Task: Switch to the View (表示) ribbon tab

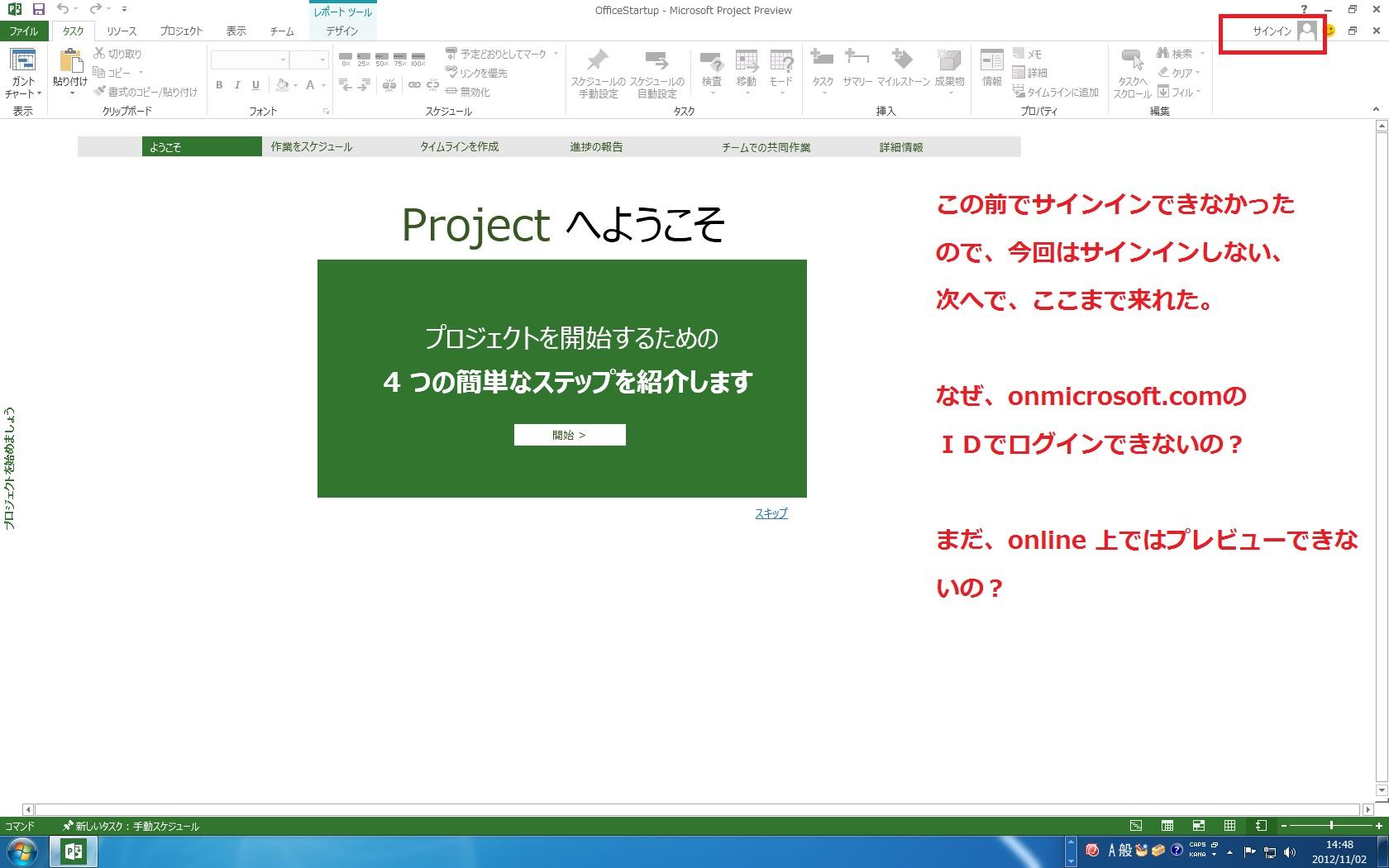Action: (x=236, y=31)
